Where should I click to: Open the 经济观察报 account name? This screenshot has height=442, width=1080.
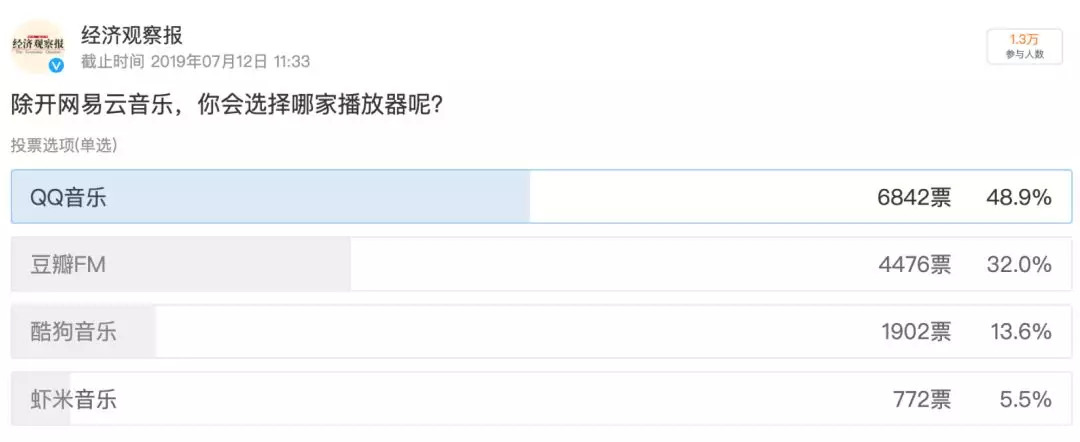coord(132,37)
